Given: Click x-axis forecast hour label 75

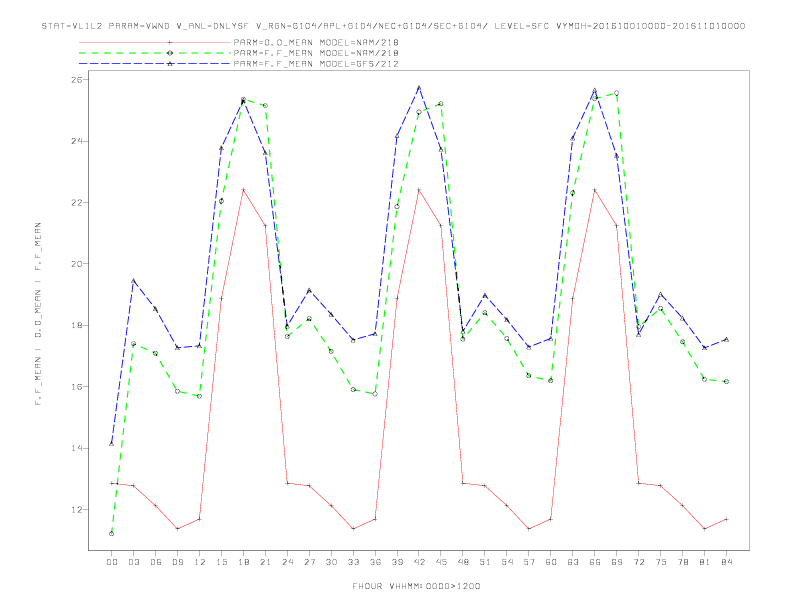Looking at the screenshot, I should click(x=661, y=562).
